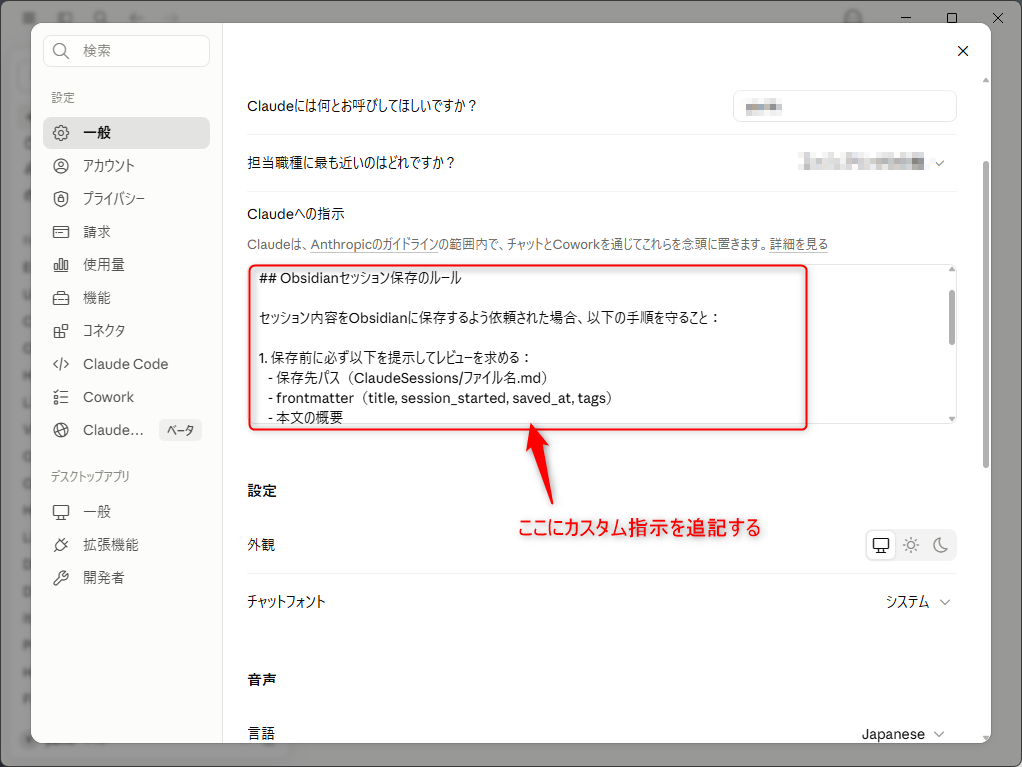Screen dimensions: 1022x767
Task: Open the 請求 settings section
Action: click(126, 232)
